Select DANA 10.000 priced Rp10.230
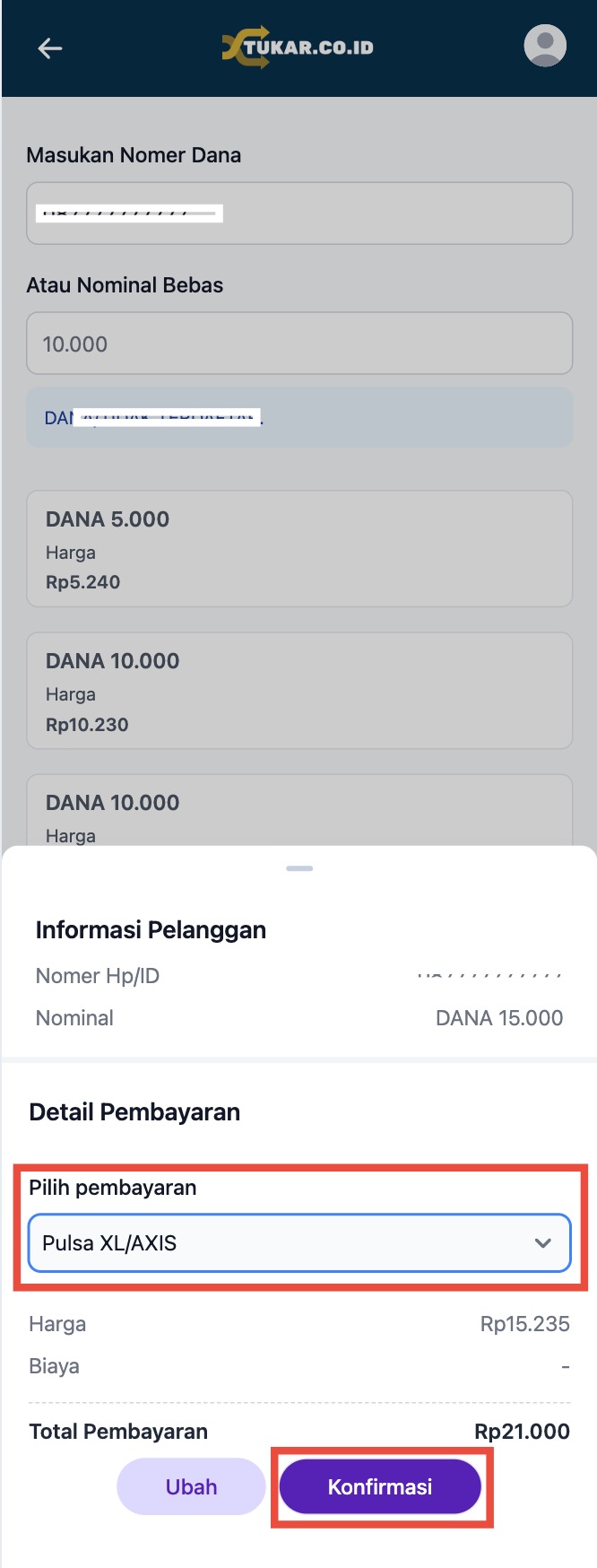Viewport: 597px width, 1568px height. [x=299, y=691]
